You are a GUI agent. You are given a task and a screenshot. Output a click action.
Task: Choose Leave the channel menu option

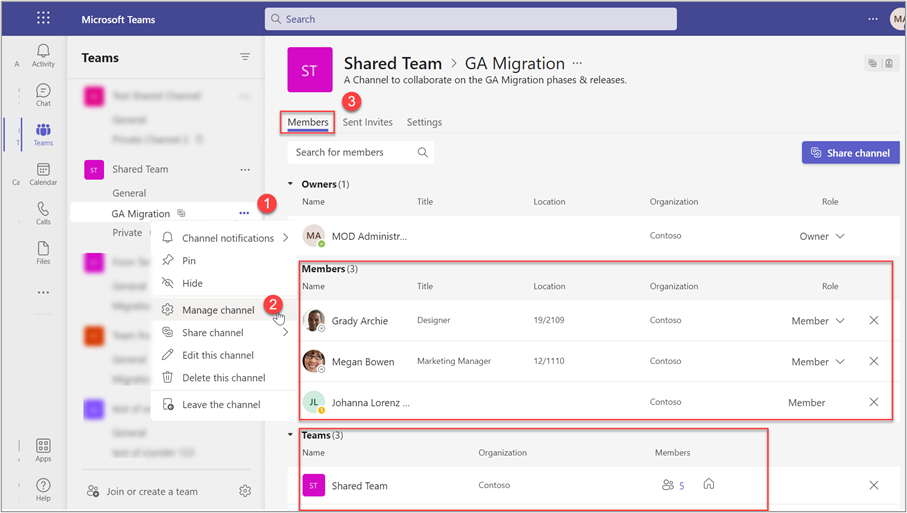click(x=221, y=405)
